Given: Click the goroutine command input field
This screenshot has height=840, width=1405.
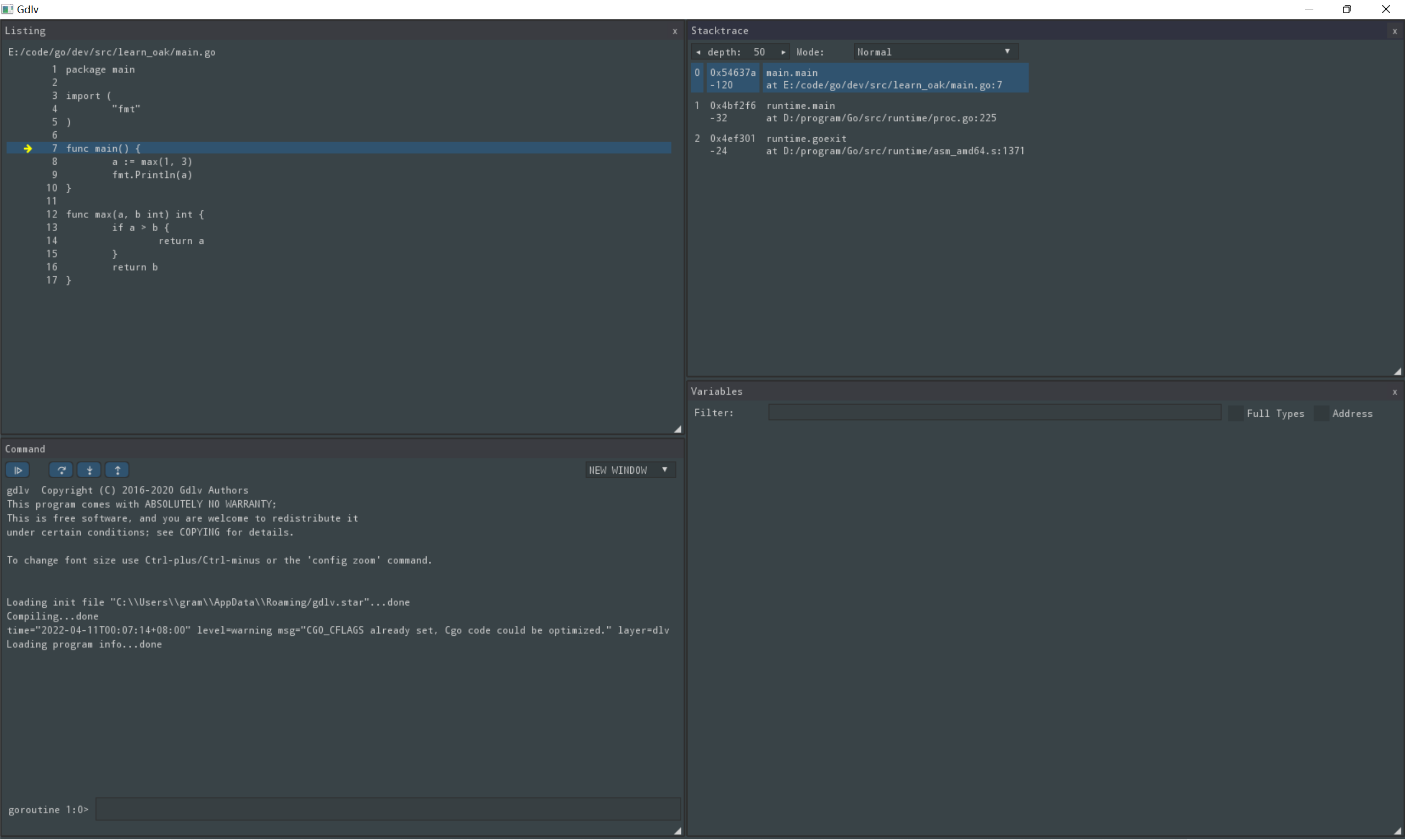Looking at the screenshot, I should pos(387,809).
